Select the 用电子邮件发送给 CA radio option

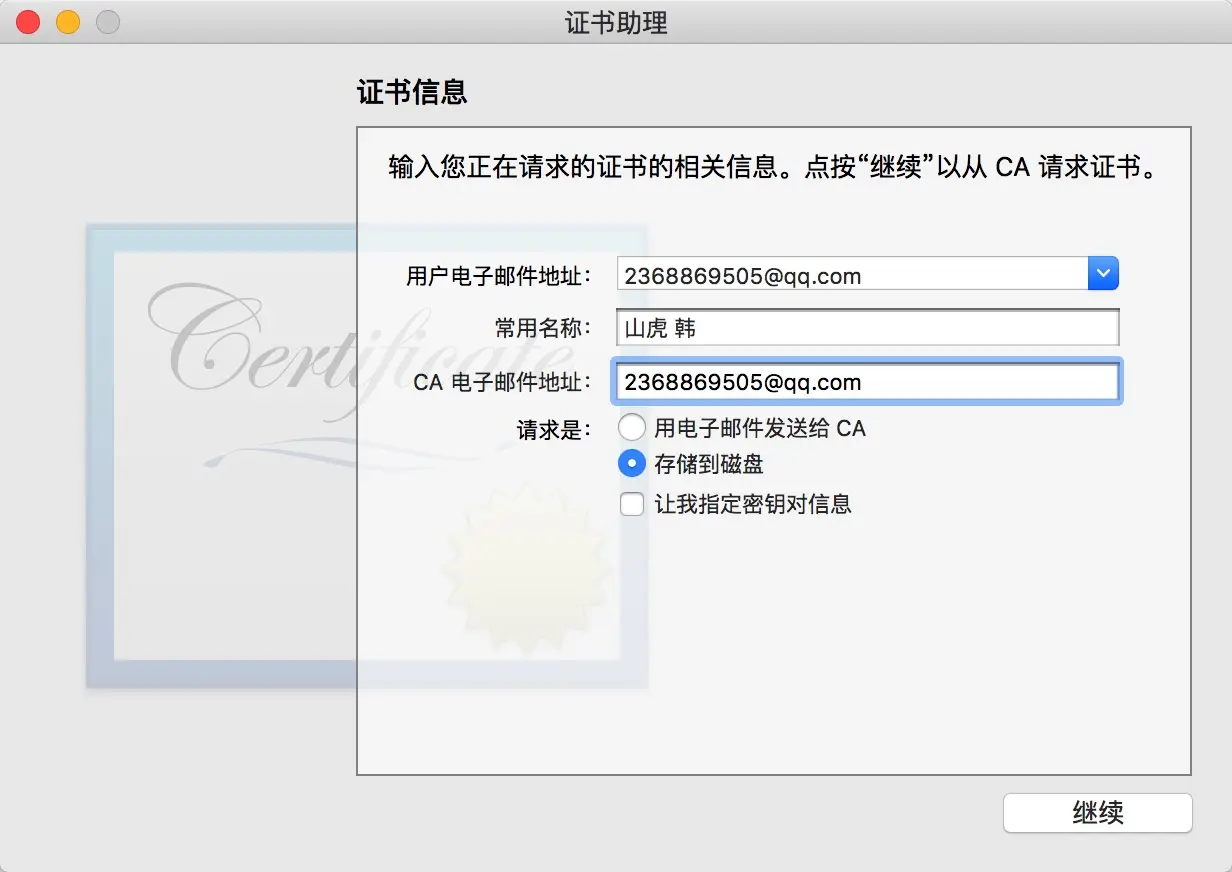point(632,429)
